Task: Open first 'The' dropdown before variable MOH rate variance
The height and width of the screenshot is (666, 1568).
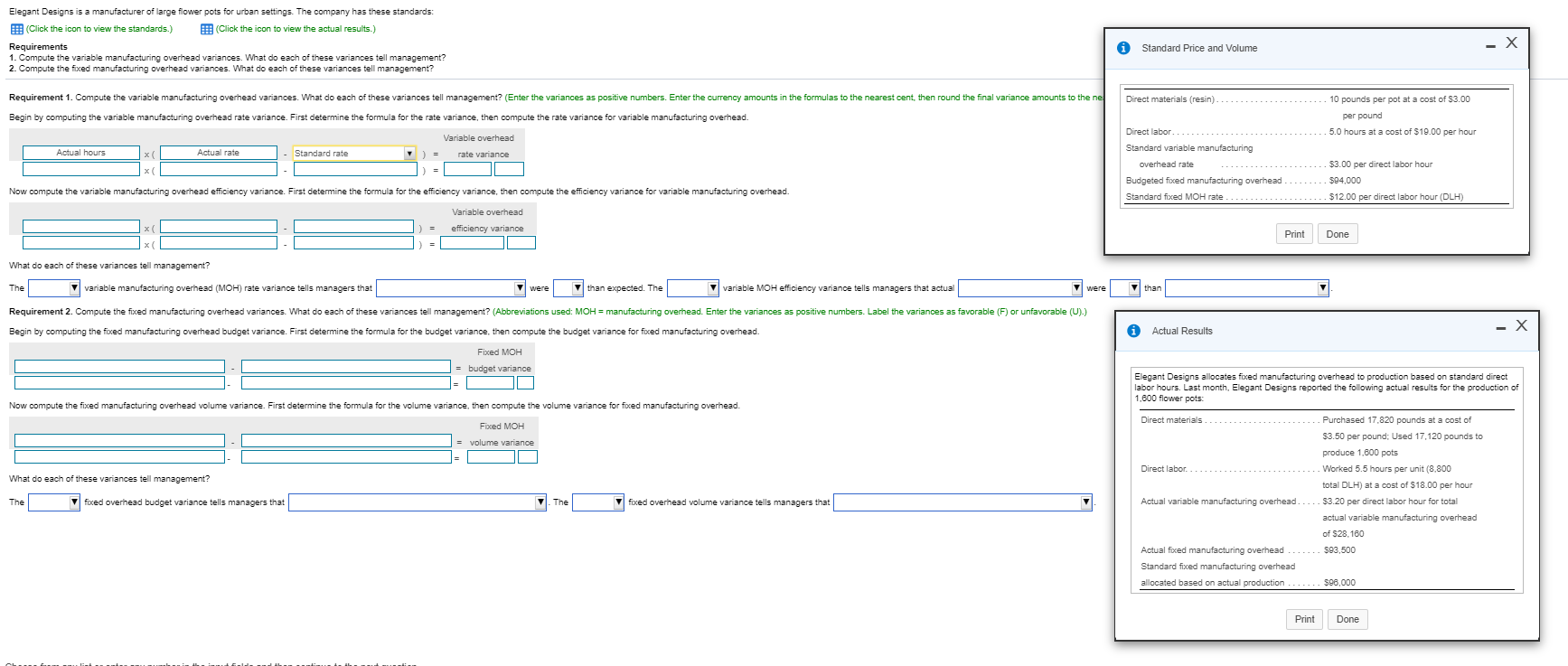Action: tap(54, 288)
